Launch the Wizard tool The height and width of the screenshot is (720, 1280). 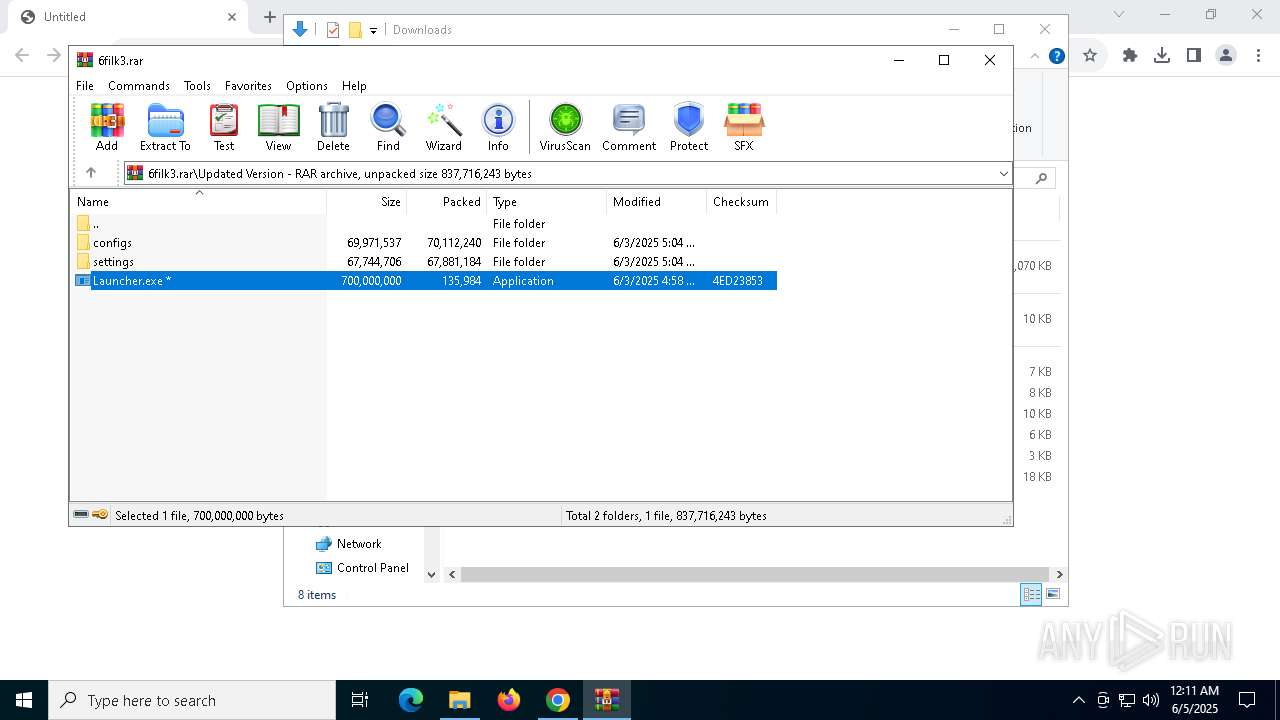click(x=443, y=127)
